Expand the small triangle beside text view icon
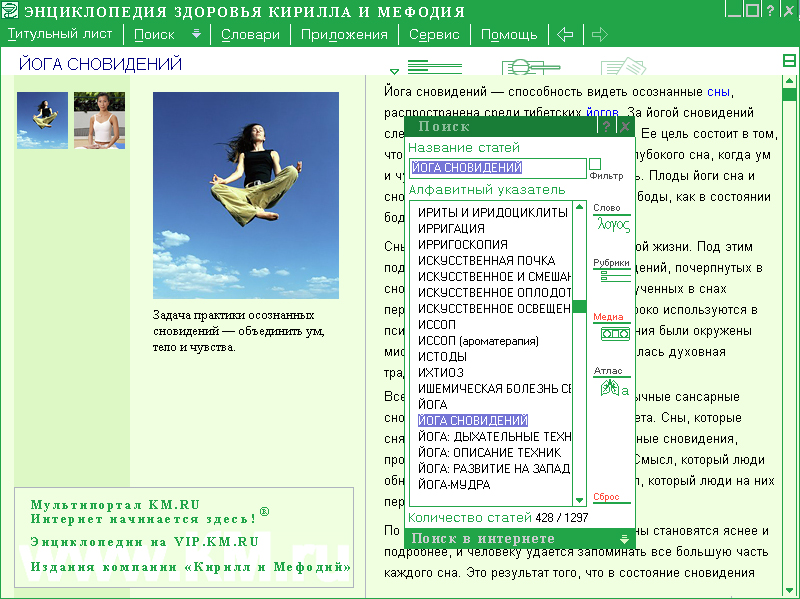 tap(394, 71)
